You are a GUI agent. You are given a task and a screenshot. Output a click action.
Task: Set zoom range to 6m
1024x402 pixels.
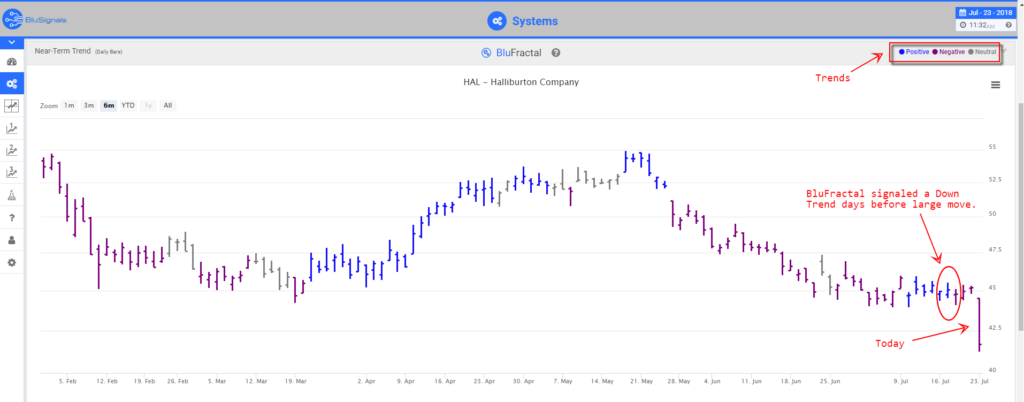click(x=108, y=105)
